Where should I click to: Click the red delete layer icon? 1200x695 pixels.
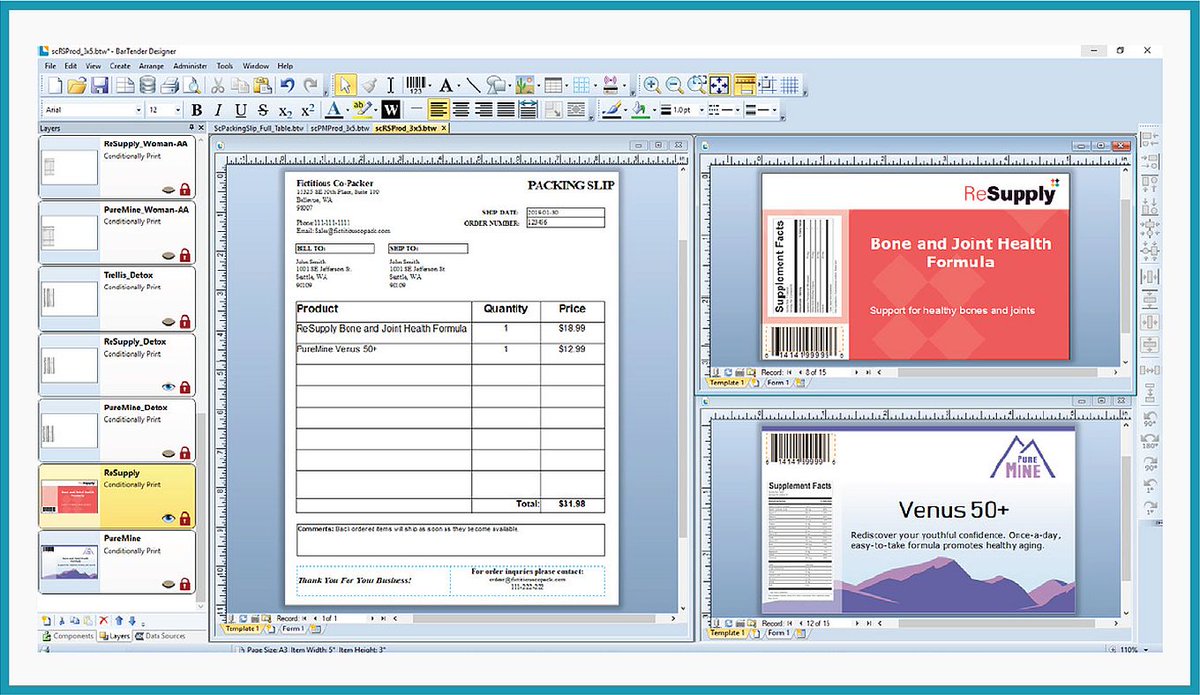click(x=103, y=620)
